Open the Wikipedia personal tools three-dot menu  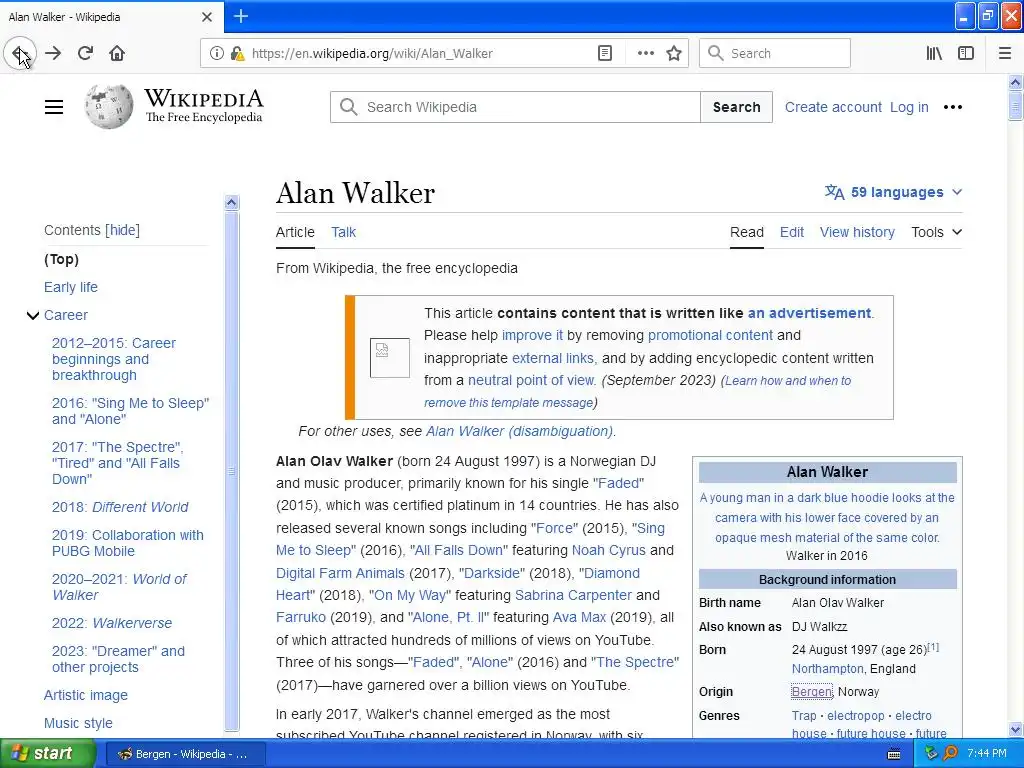[953, 107]
